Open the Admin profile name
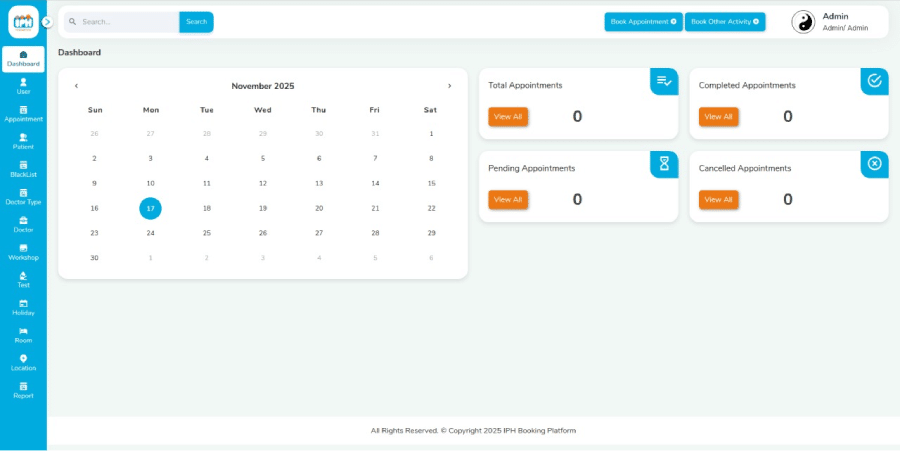 (835, 17)
